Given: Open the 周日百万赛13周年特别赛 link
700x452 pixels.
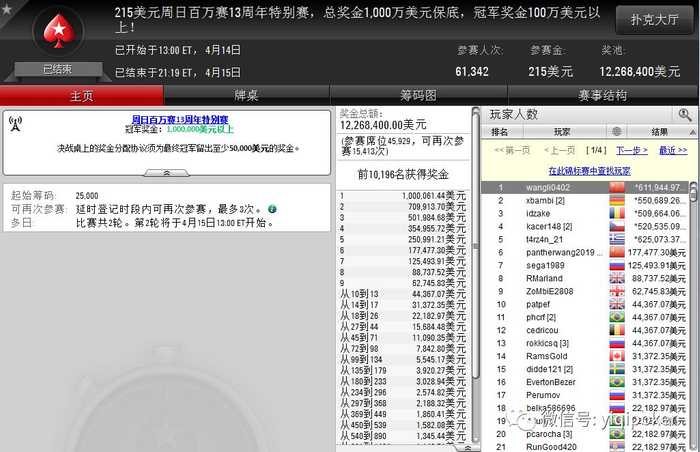Looking at the screenshot, I should [x=180, y=120].
